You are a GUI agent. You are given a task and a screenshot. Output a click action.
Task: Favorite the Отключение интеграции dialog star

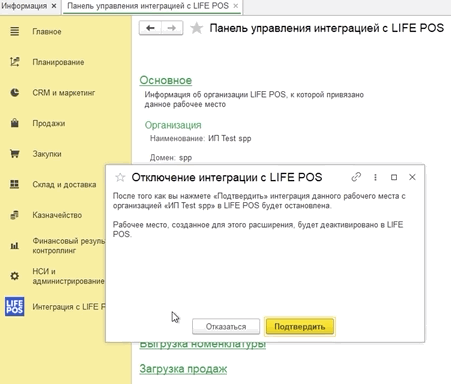click(x=120, y=177)
